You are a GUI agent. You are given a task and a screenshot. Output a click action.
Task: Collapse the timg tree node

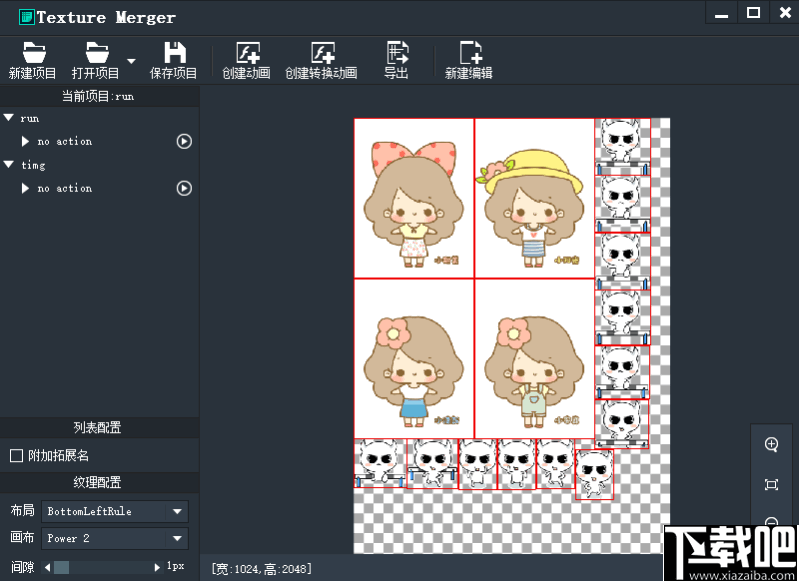tap(9, 165)
